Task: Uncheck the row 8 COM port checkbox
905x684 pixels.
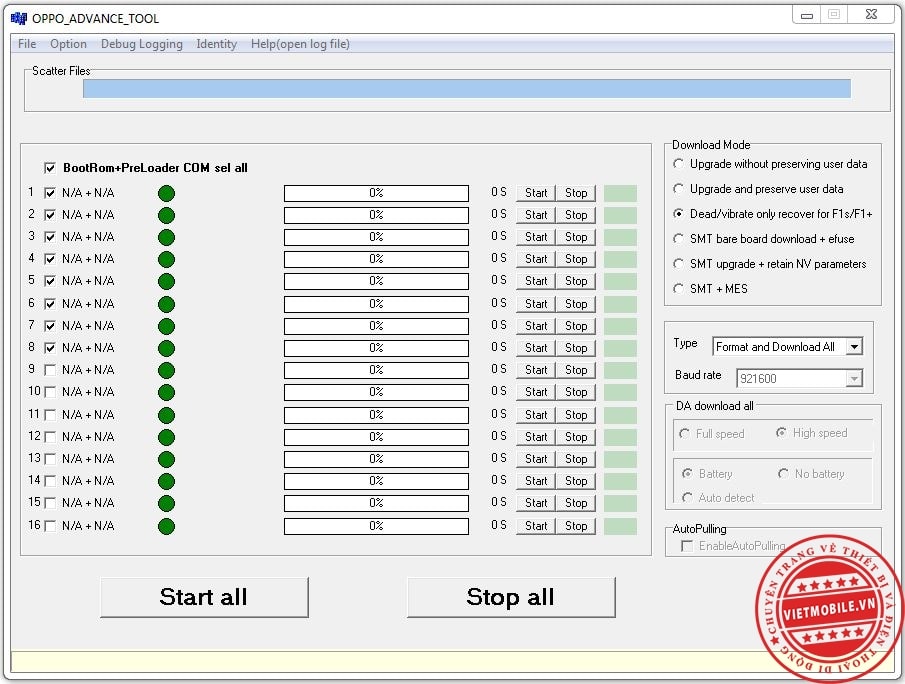Action: 50,347
